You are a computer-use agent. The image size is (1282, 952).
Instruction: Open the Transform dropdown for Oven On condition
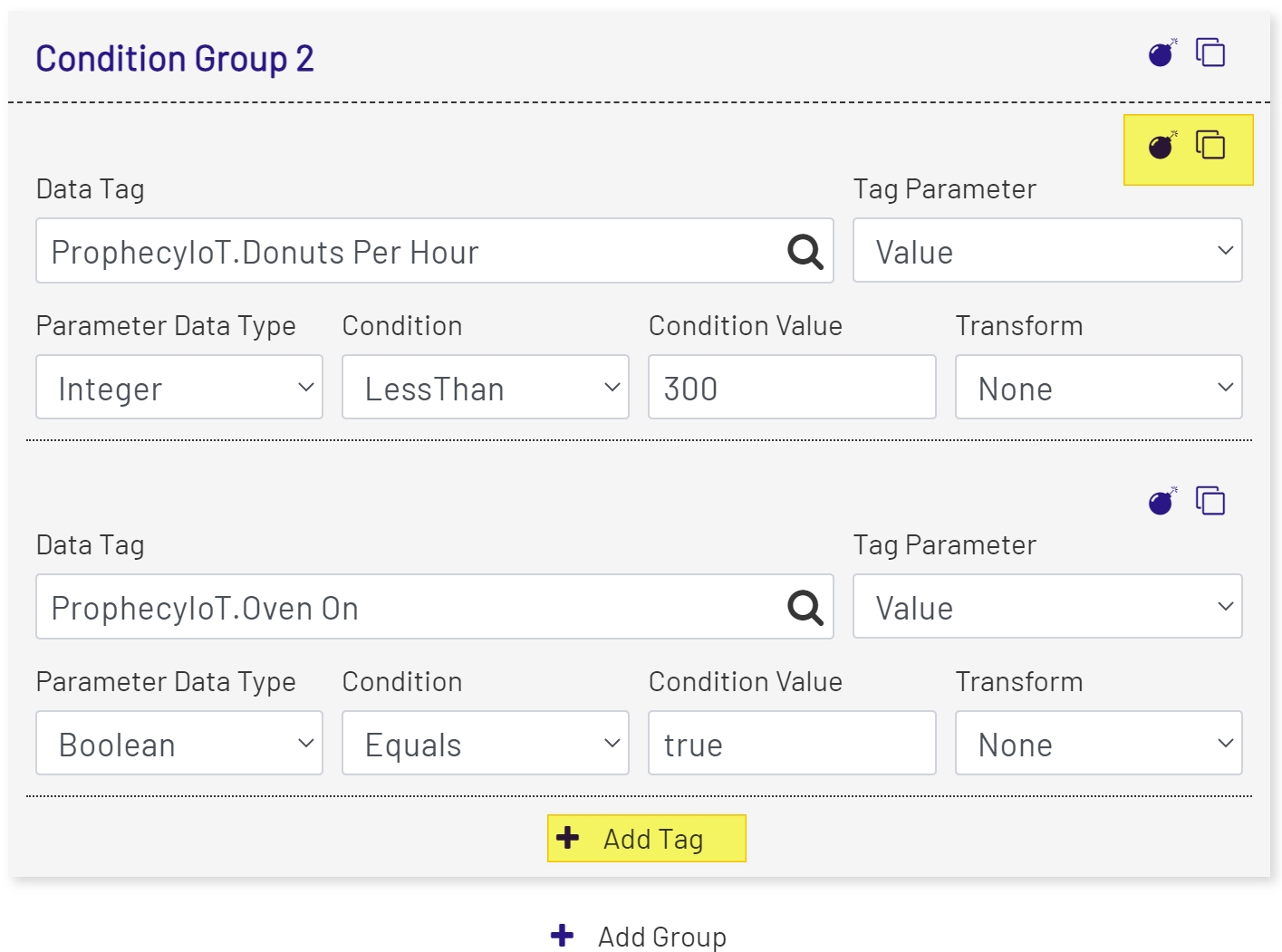(x=1098, y=743)
